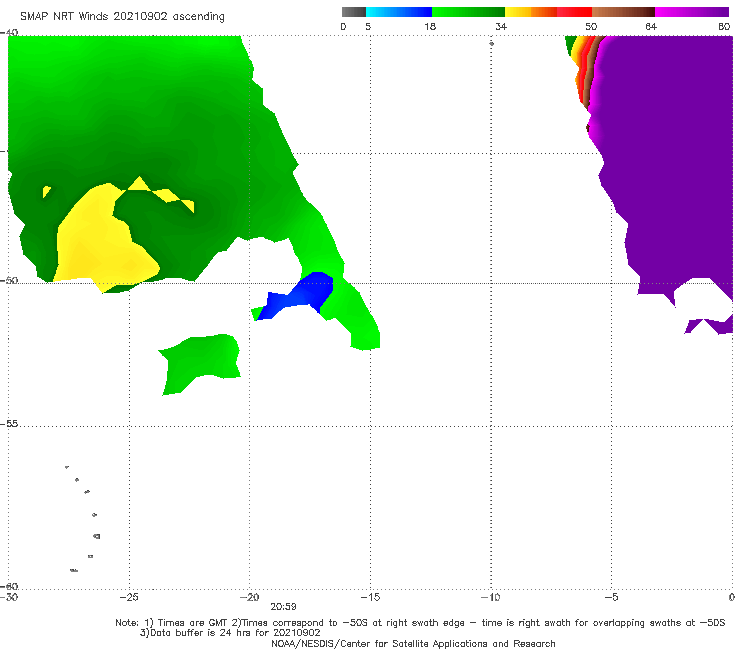Image resolution: width=740 pixels, height=650 pixels.
Task: Click the '34' color bar tick label
Action: pos(501,26)
